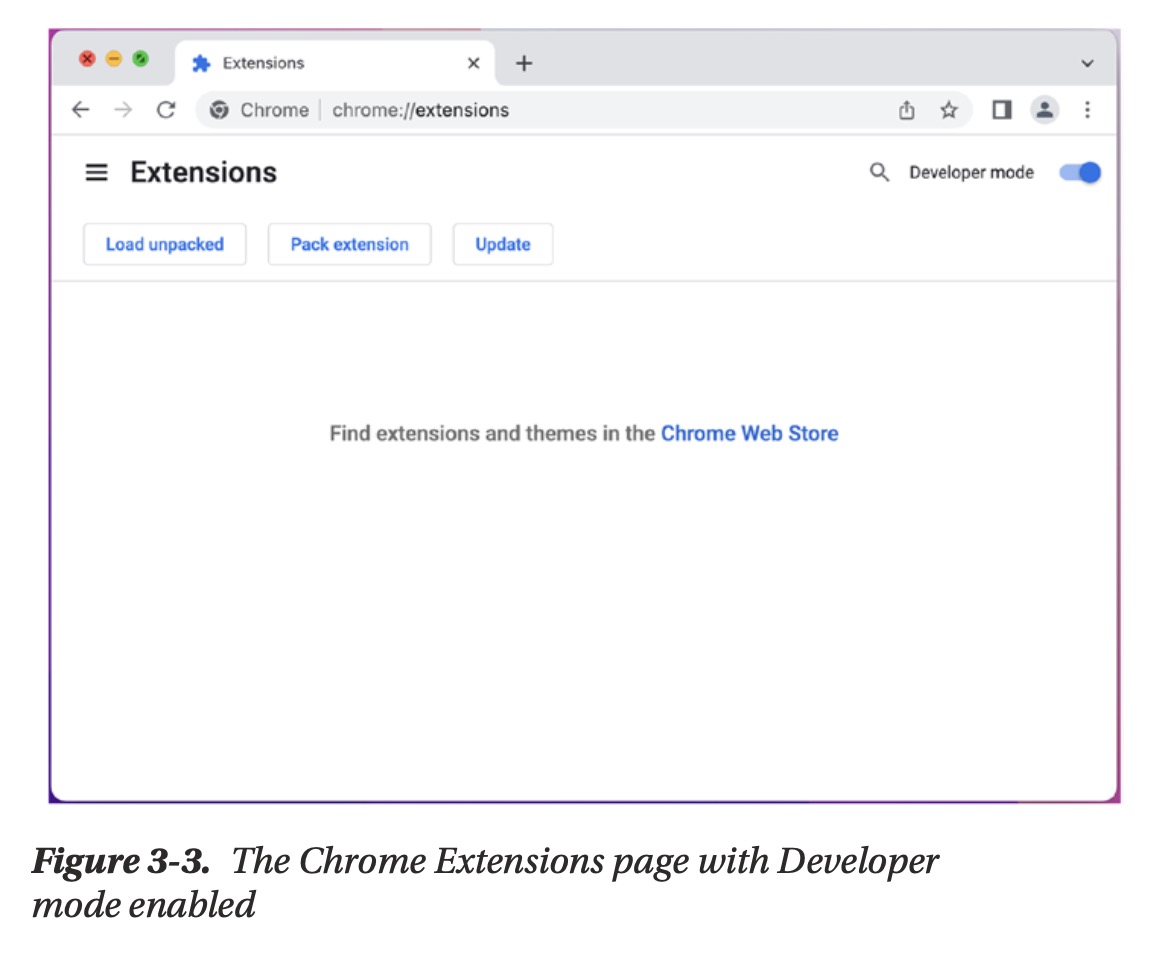
Task: Click the forward navigation arrow
Action: click(x=123, y=110)
